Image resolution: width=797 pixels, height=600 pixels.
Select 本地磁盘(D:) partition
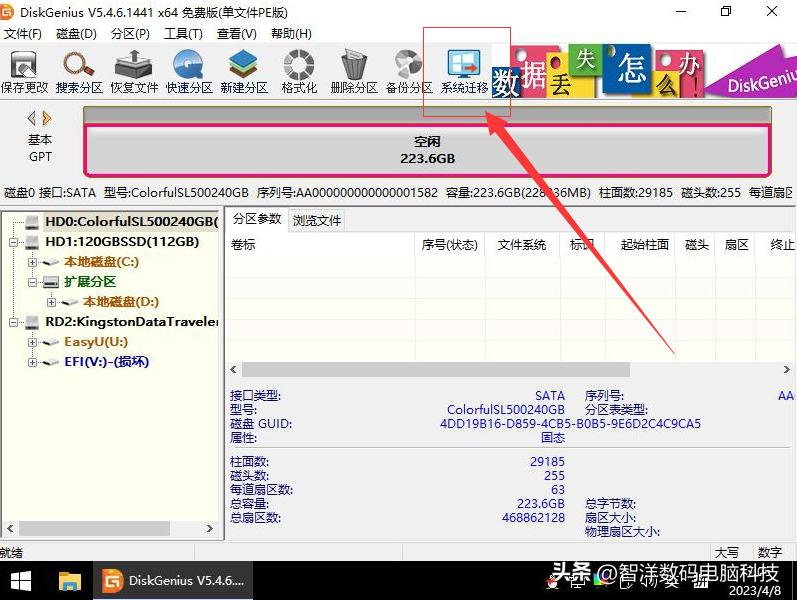coord(120,302)
